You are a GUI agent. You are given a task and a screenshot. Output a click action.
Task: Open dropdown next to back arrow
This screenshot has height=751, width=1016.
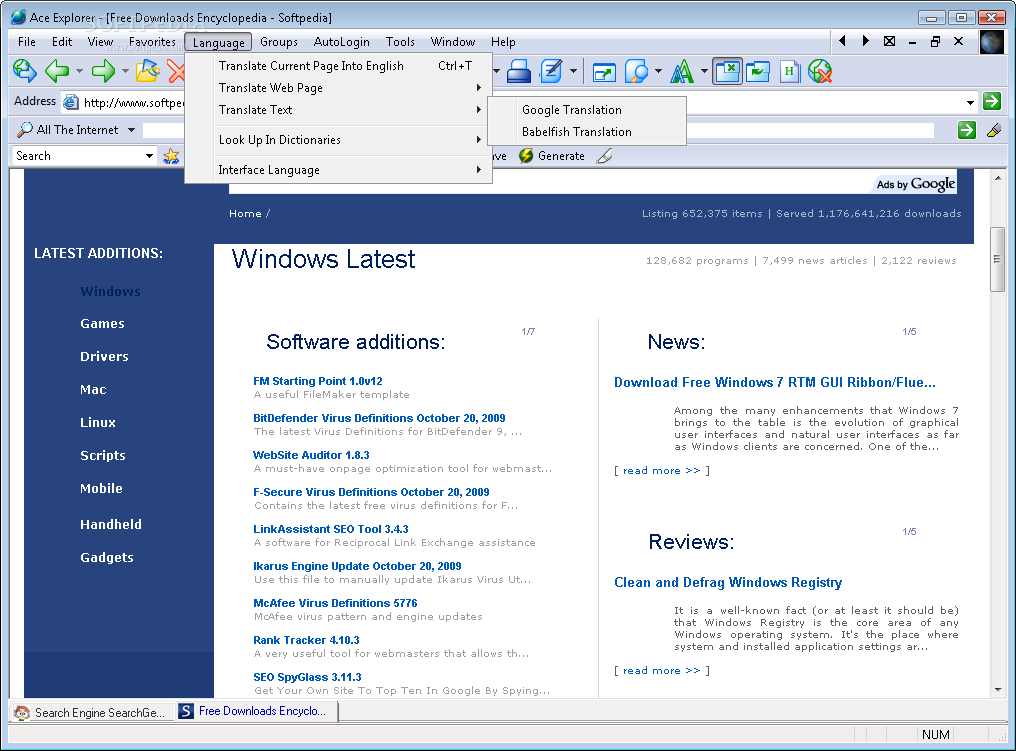(x=79, y=71)
